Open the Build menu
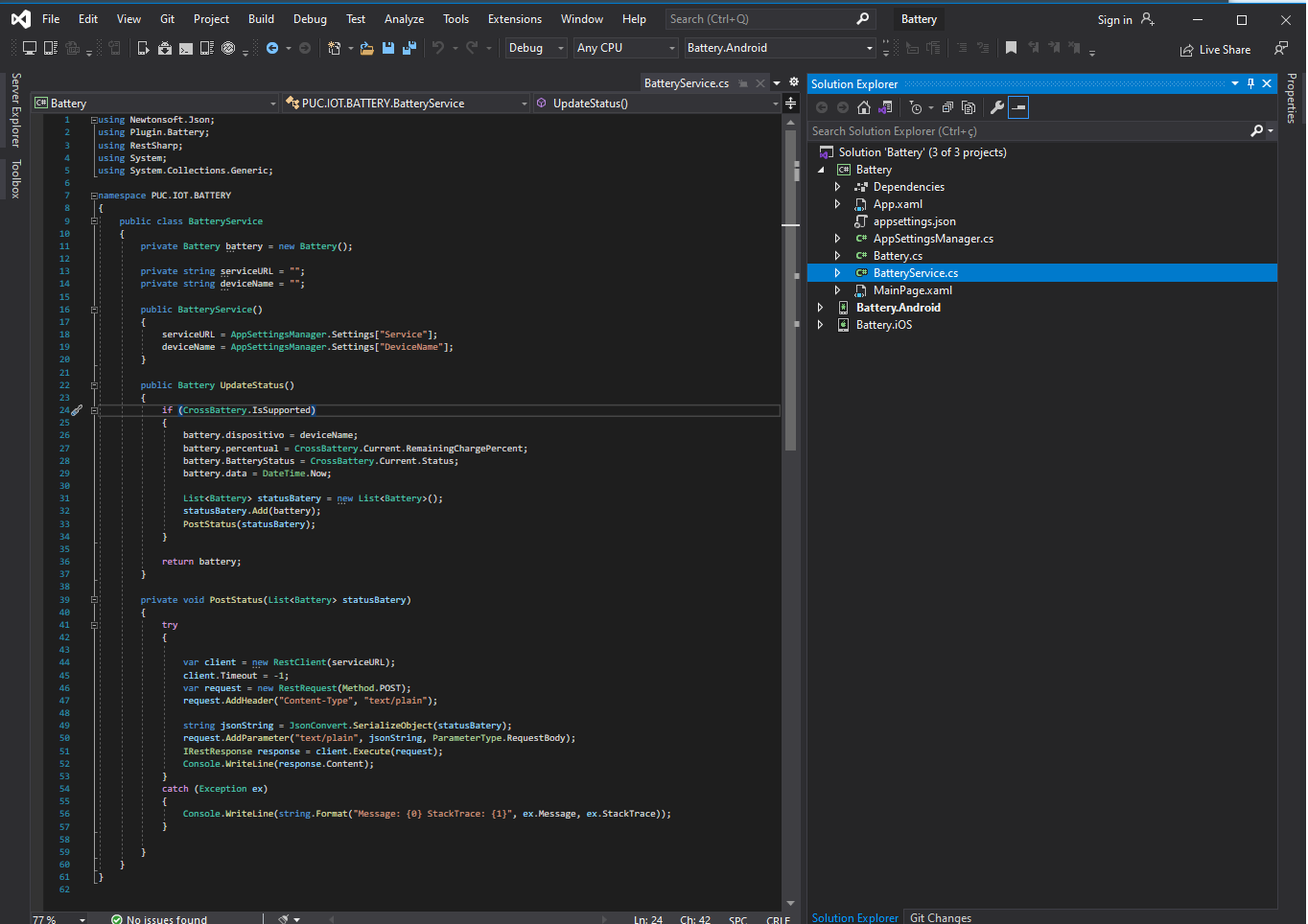This screenshot has height=924, width=1308. click(x=261, y=19)
